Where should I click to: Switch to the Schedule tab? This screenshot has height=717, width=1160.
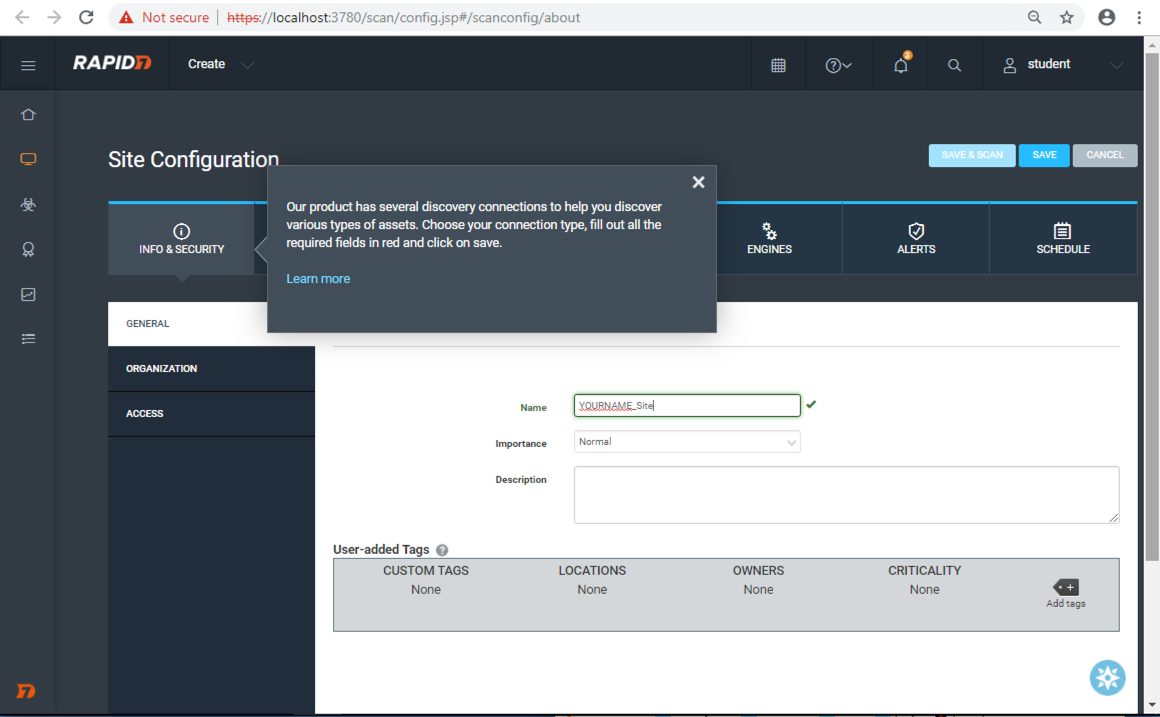coord(1062,239)
